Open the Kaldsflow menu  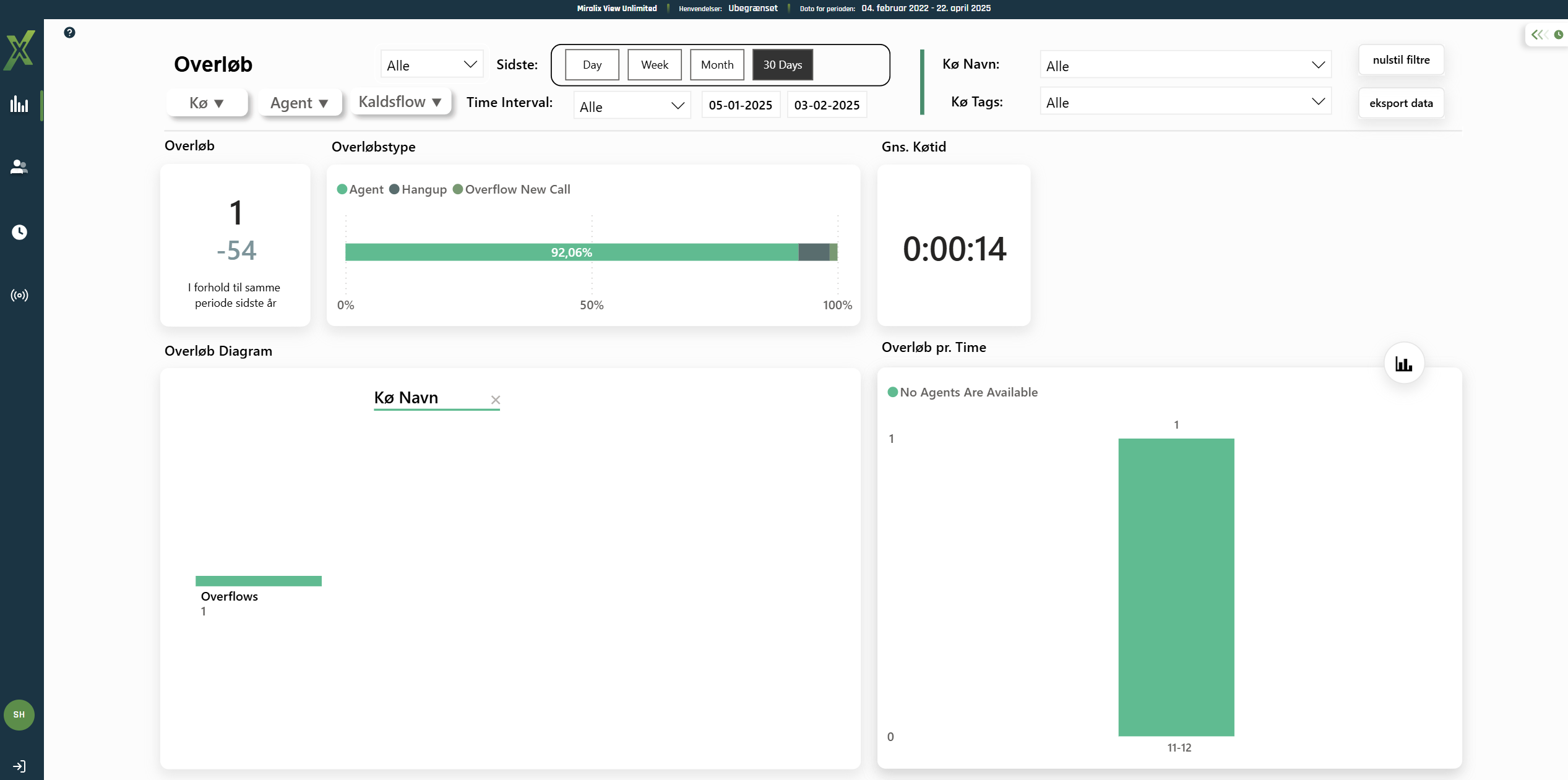point(400,102)
